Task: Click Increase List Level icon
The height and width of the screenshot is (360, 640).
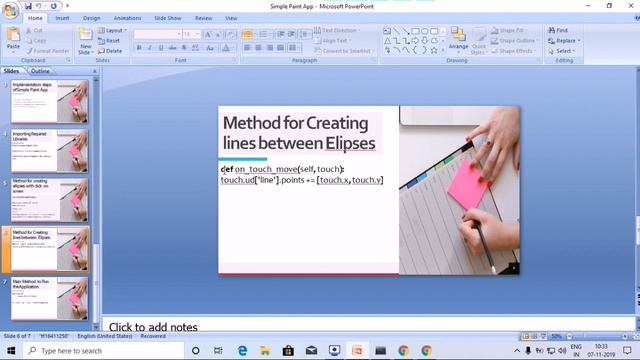Action: point(291,35)
